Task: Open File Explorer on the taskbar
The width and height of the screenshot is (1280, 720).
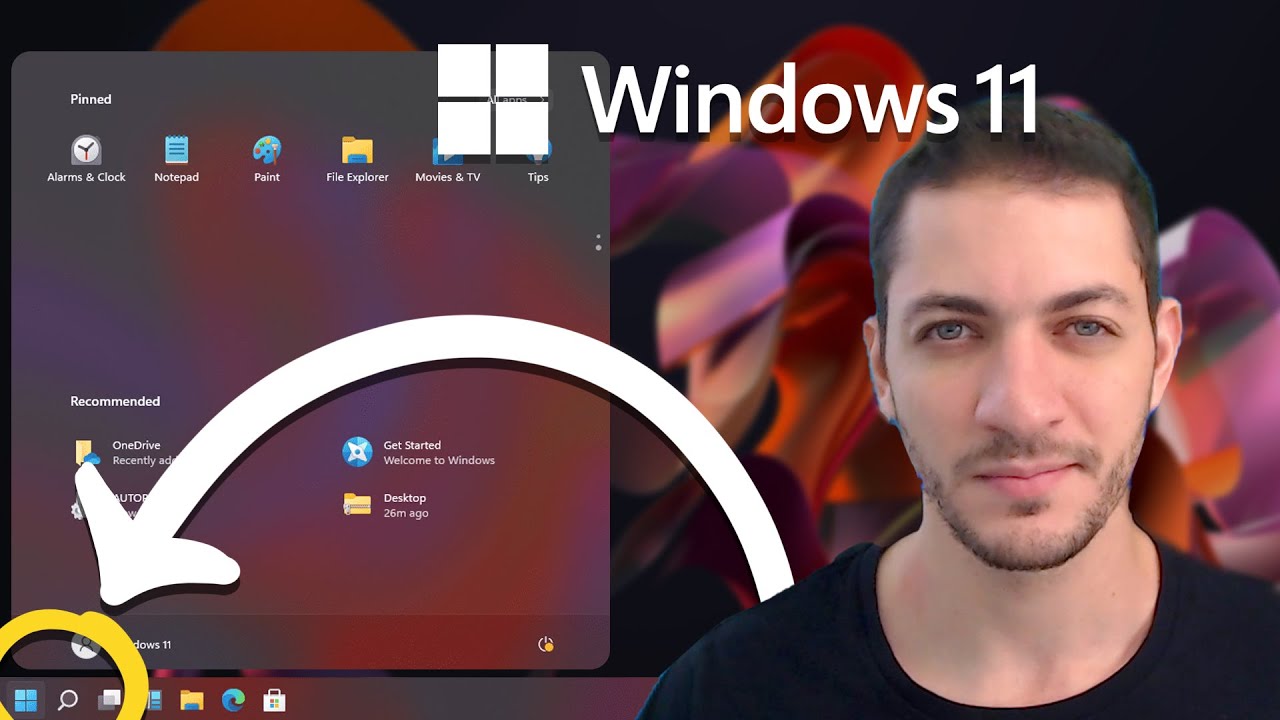Action: pos(191,700)
